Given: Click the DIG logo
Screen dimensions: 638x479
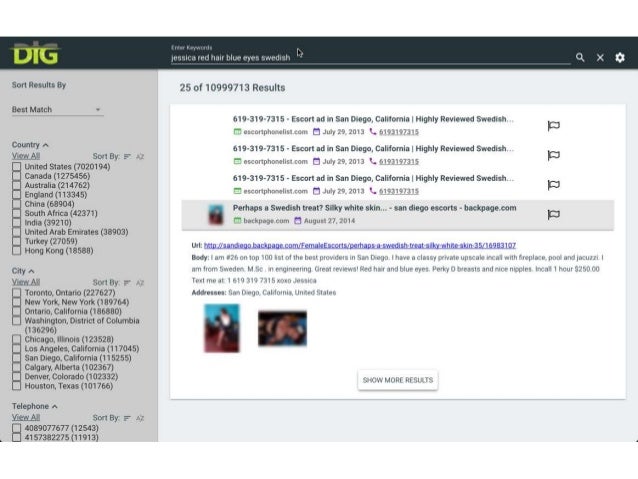Looking at the screenshot, I should [35, 53].
